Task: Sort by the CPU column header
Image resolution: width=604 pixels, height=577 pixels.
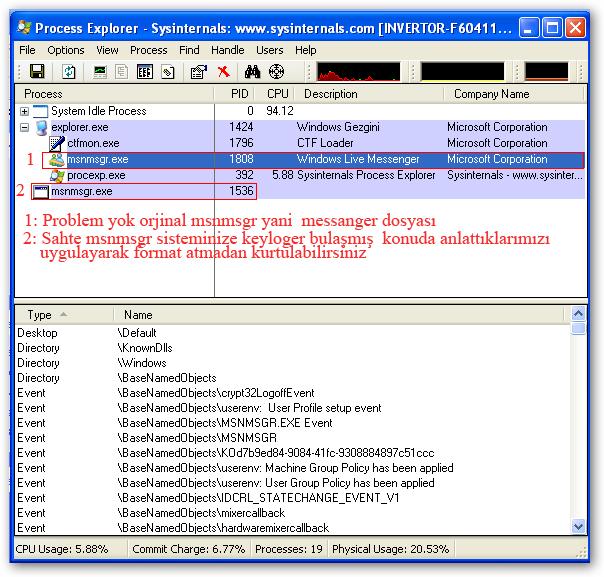Action: click(274, 94)
